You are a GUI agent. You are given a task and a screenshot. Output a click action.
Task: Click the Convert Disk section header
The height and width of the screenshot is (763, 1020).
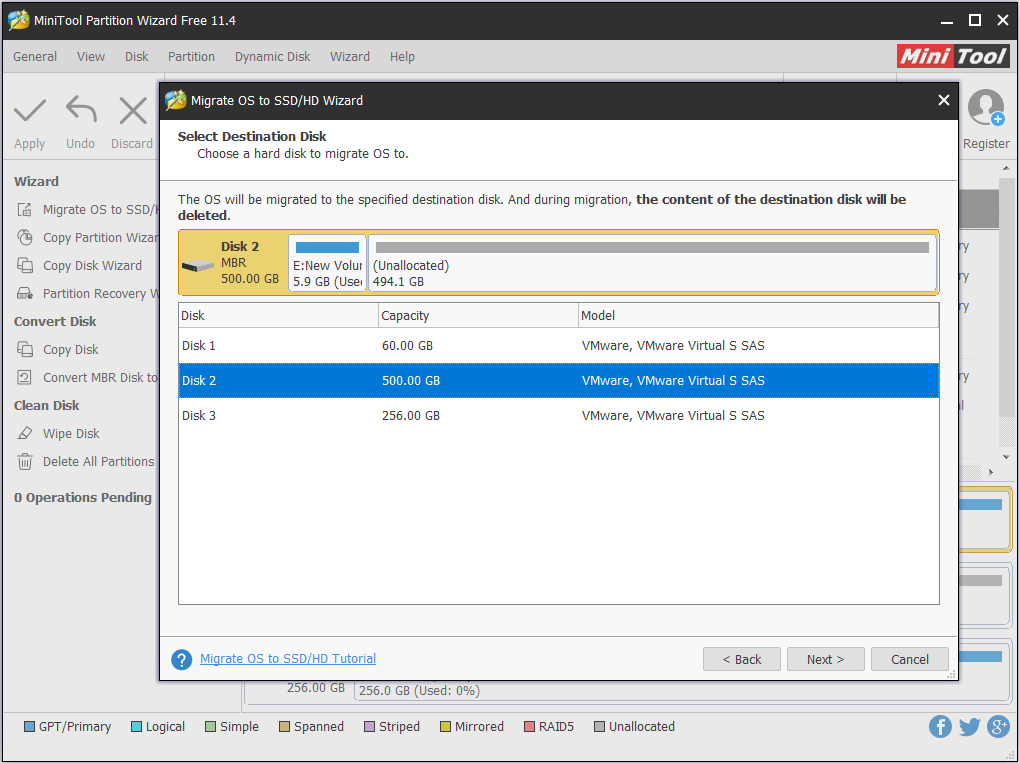[55, 321]
